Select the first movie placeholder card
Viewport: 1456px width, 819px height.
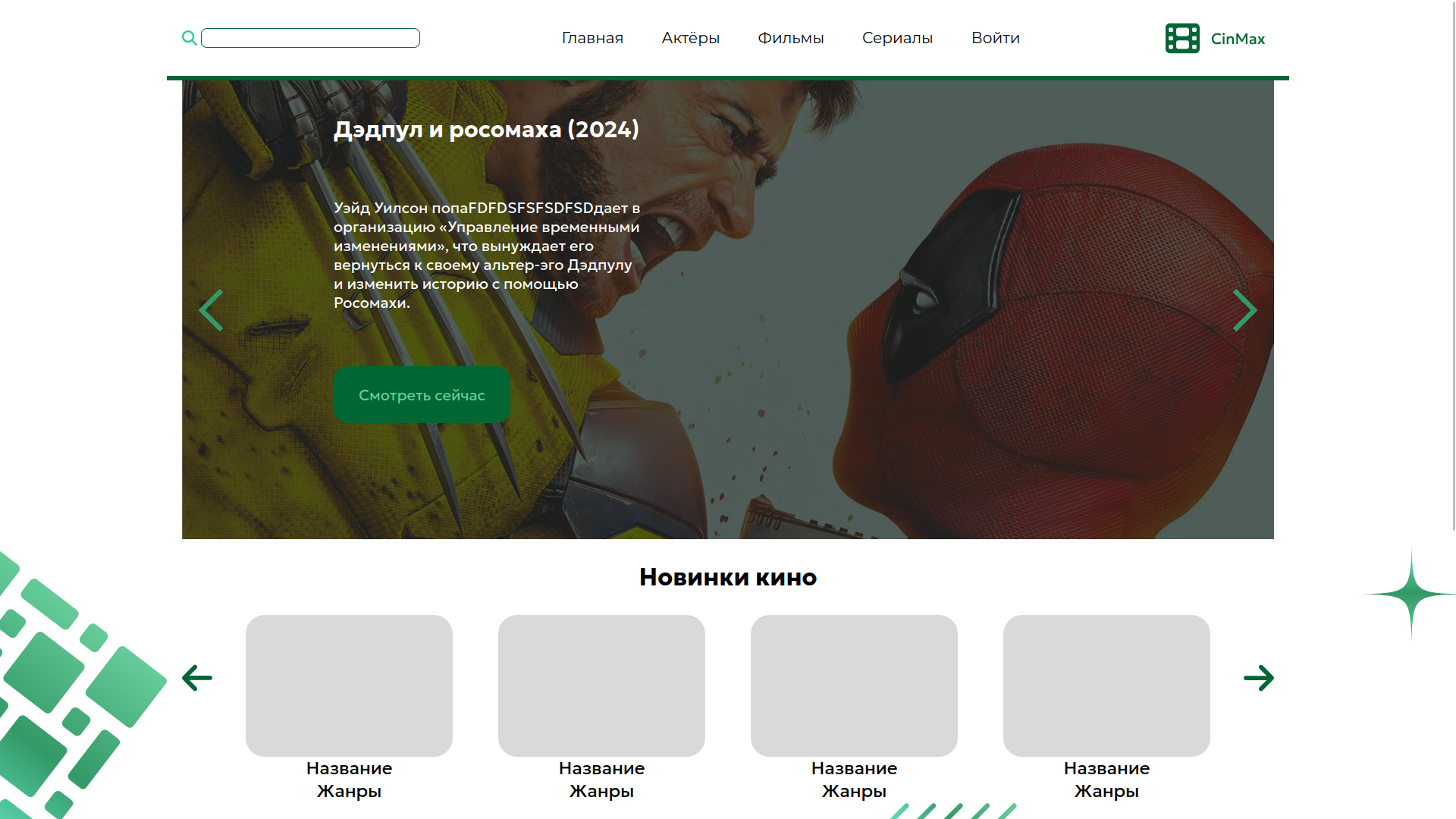(x=349, y=685)
